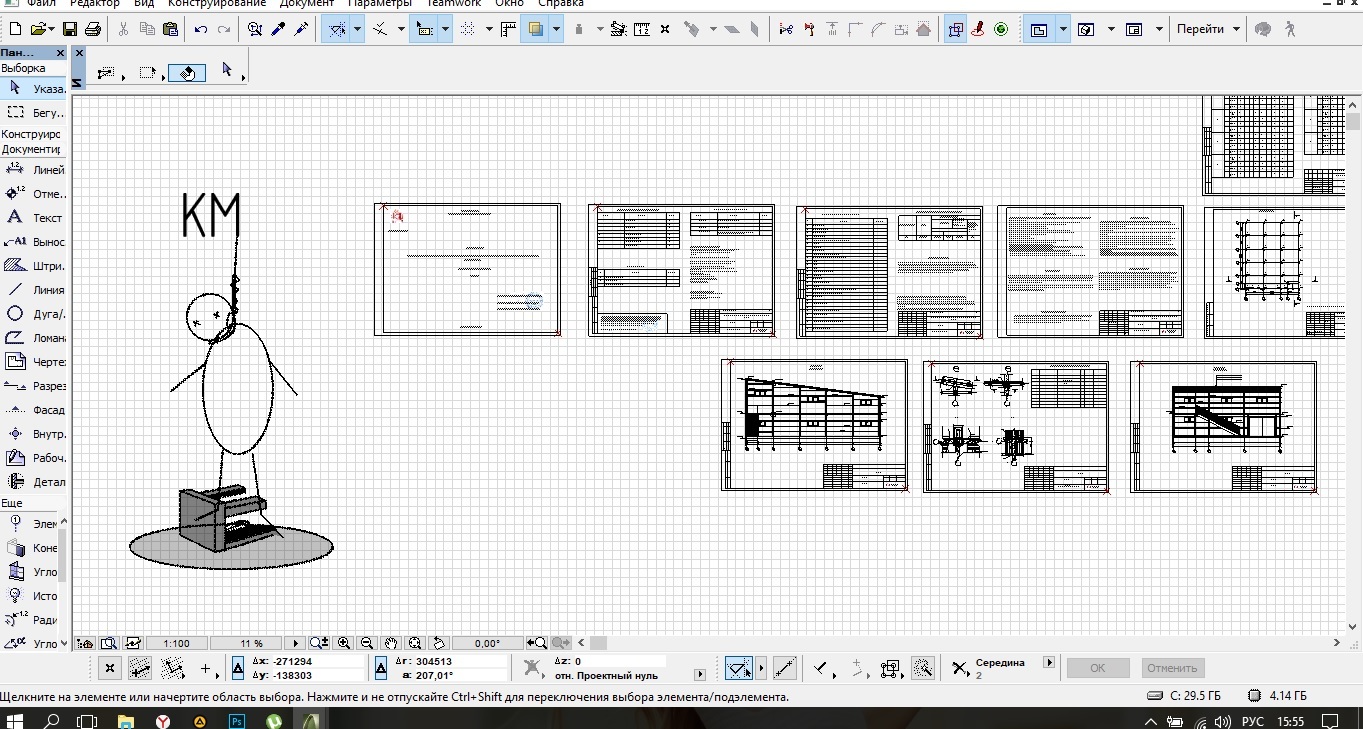Inject parameters with the syringe icon

tap(302, 30)
